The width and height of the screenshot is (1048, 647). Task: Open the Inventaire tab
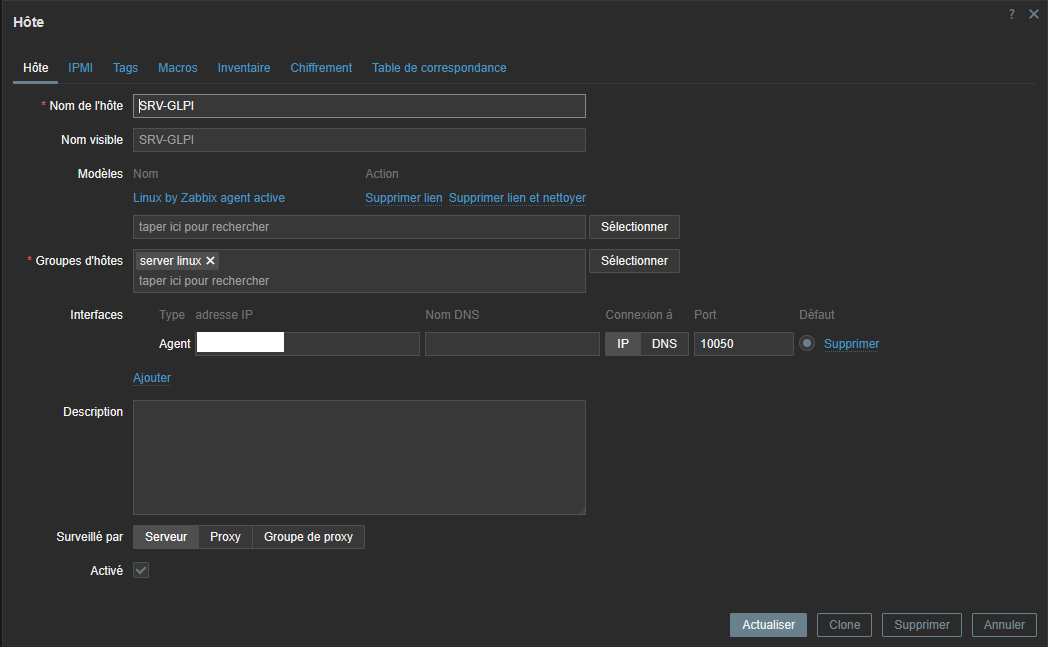tap(244, 68)
